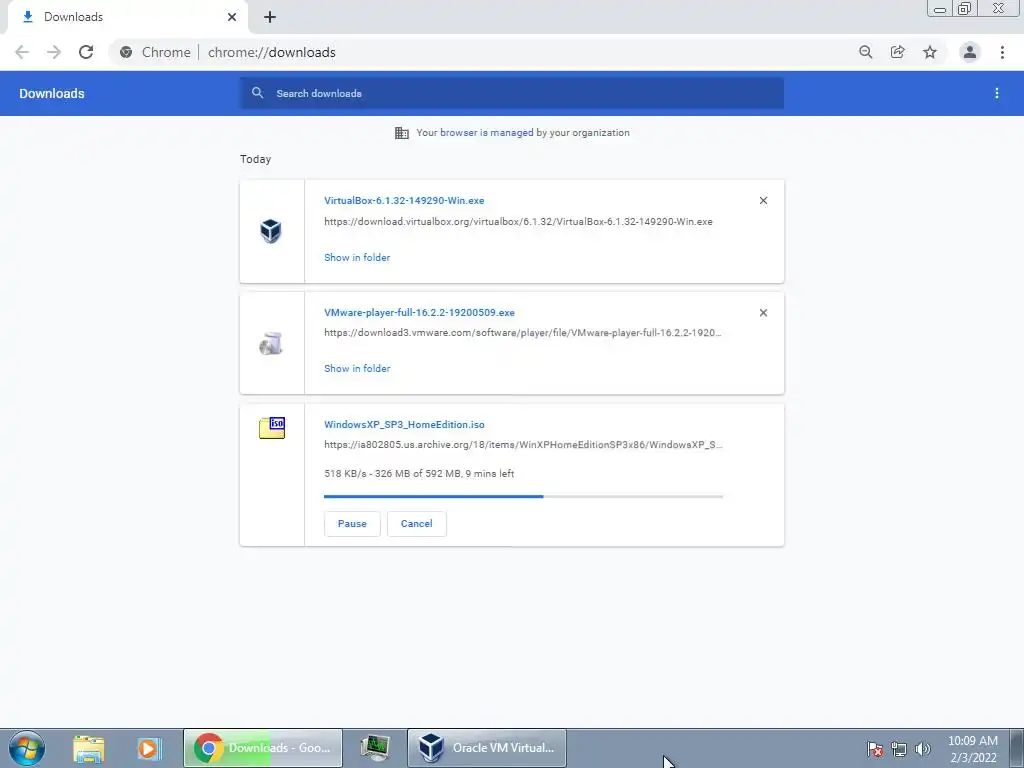Screen dimensions: 1024x768
Task: Open the Chrome profile avatar
Action: [x=970, y=52]
